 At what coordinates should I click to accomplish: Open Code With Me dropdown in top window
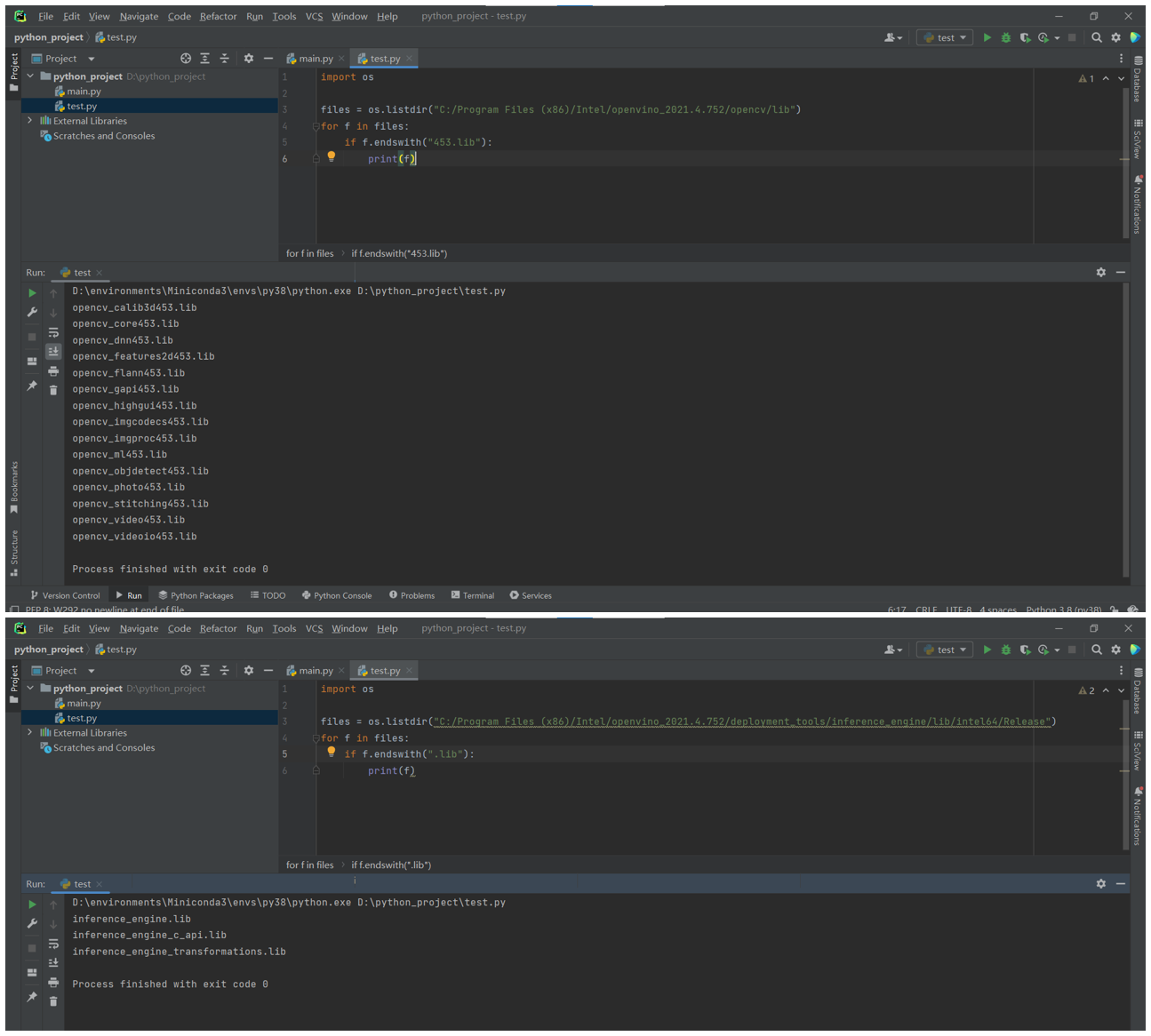(893, 37)
